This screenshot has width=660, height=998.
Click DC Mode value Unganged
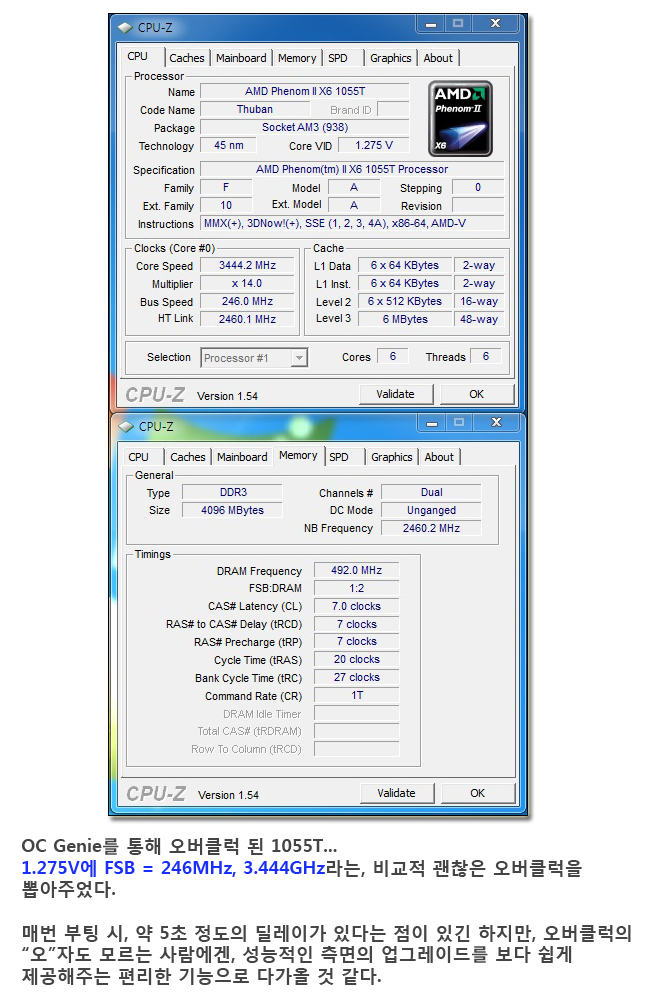pos(432,510)
